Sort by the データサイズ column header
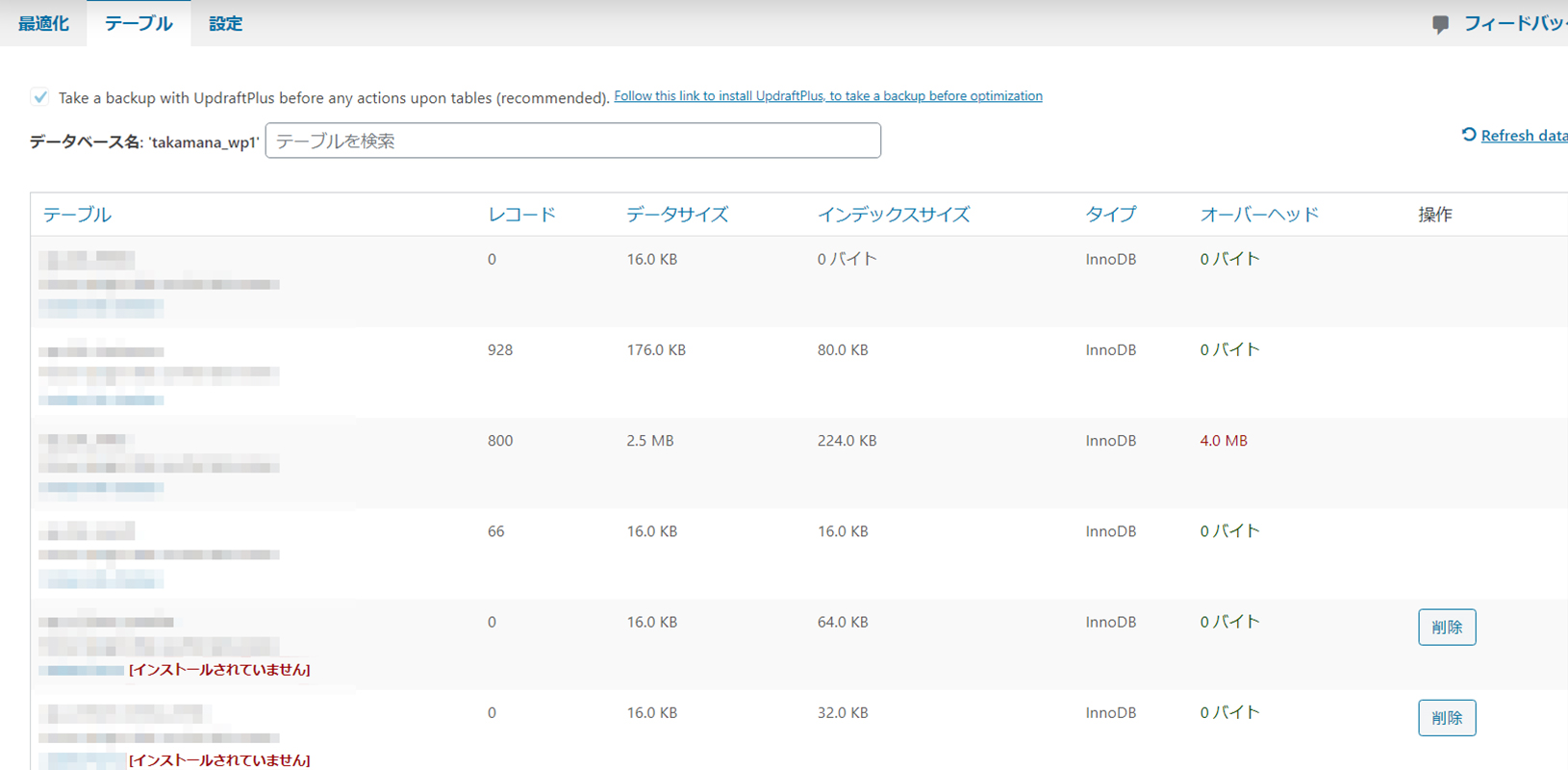The width and height of the screenshot is (1568, 770). click(677, 215)
